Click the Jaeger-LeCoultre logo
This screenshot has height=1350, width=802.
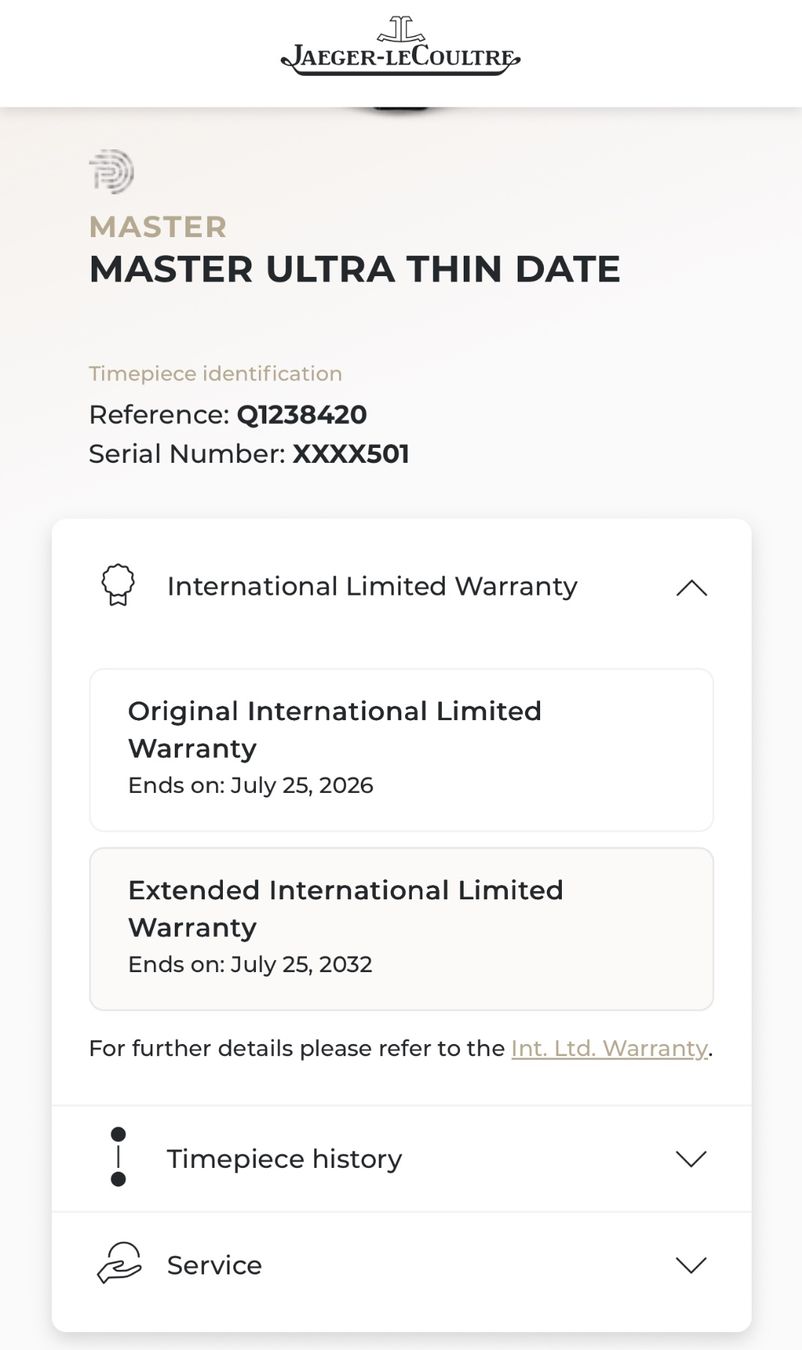tap(401, 46)
